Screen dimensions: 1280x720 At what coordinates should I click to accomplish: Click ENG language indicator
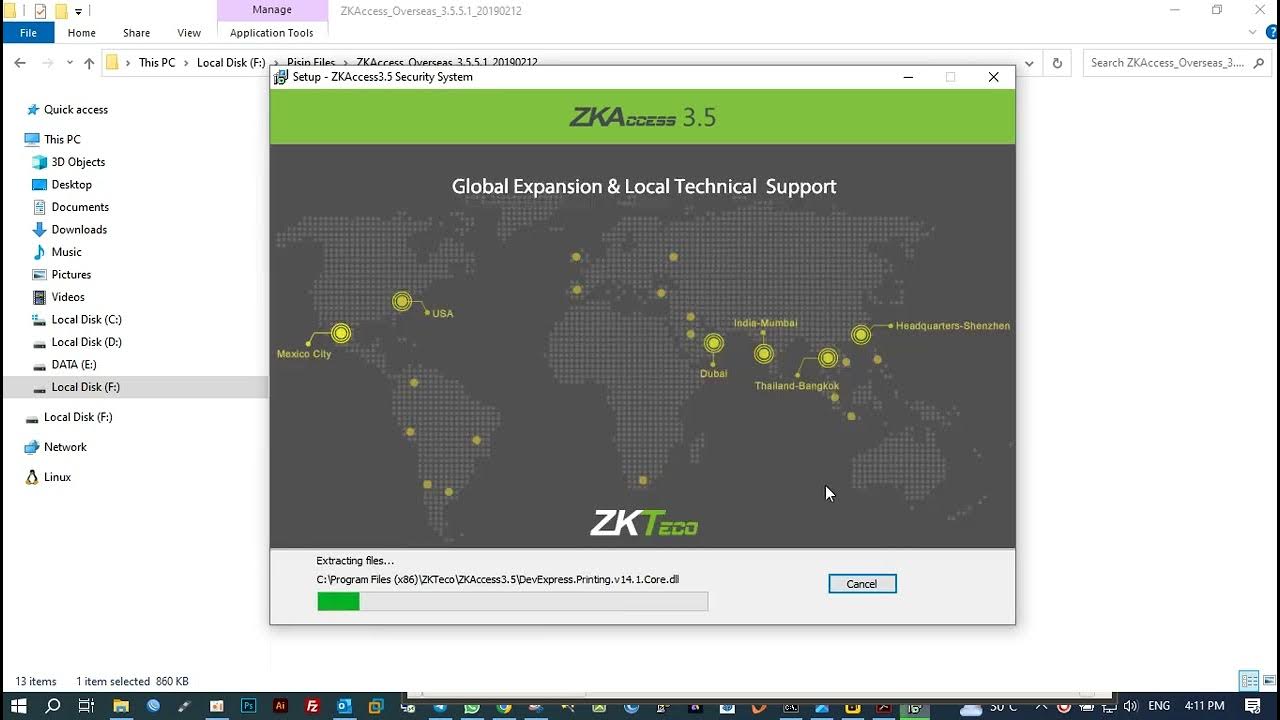click(1159, 706)
